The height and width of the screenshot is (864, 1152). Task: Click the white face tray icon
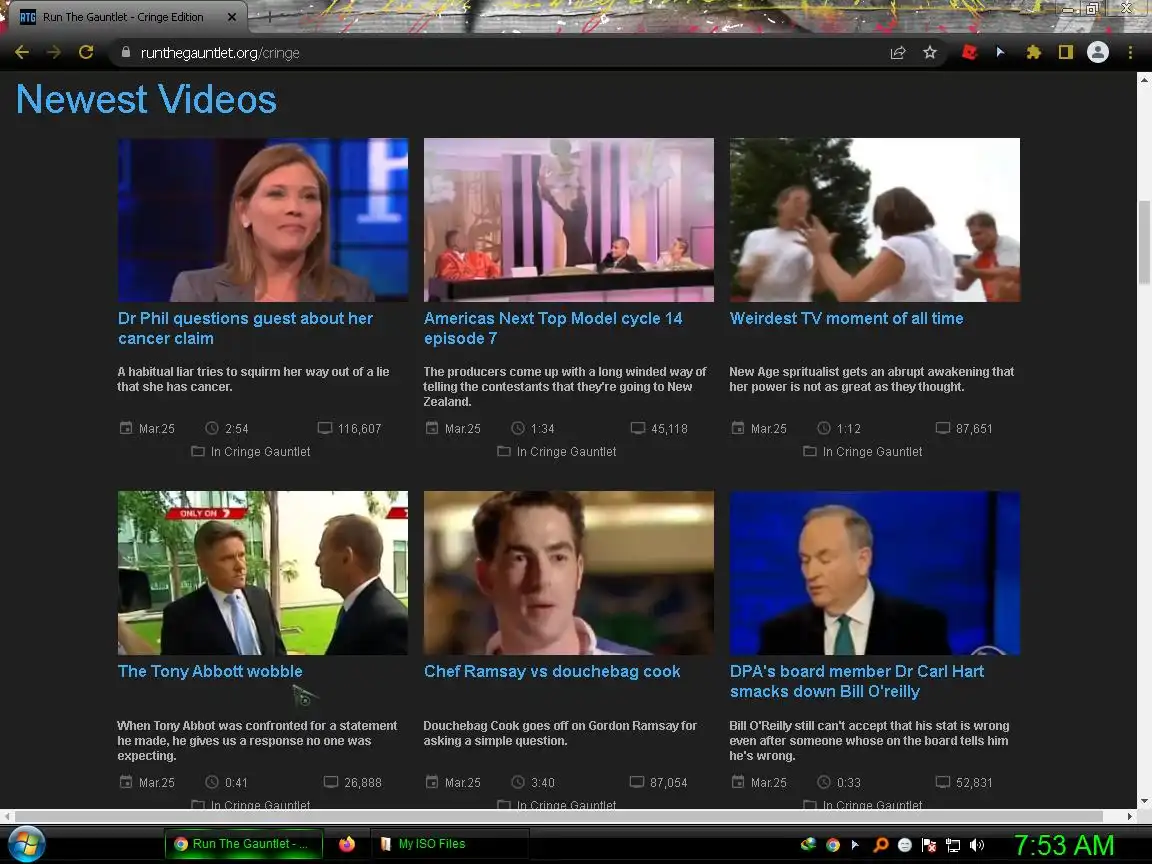904,845
